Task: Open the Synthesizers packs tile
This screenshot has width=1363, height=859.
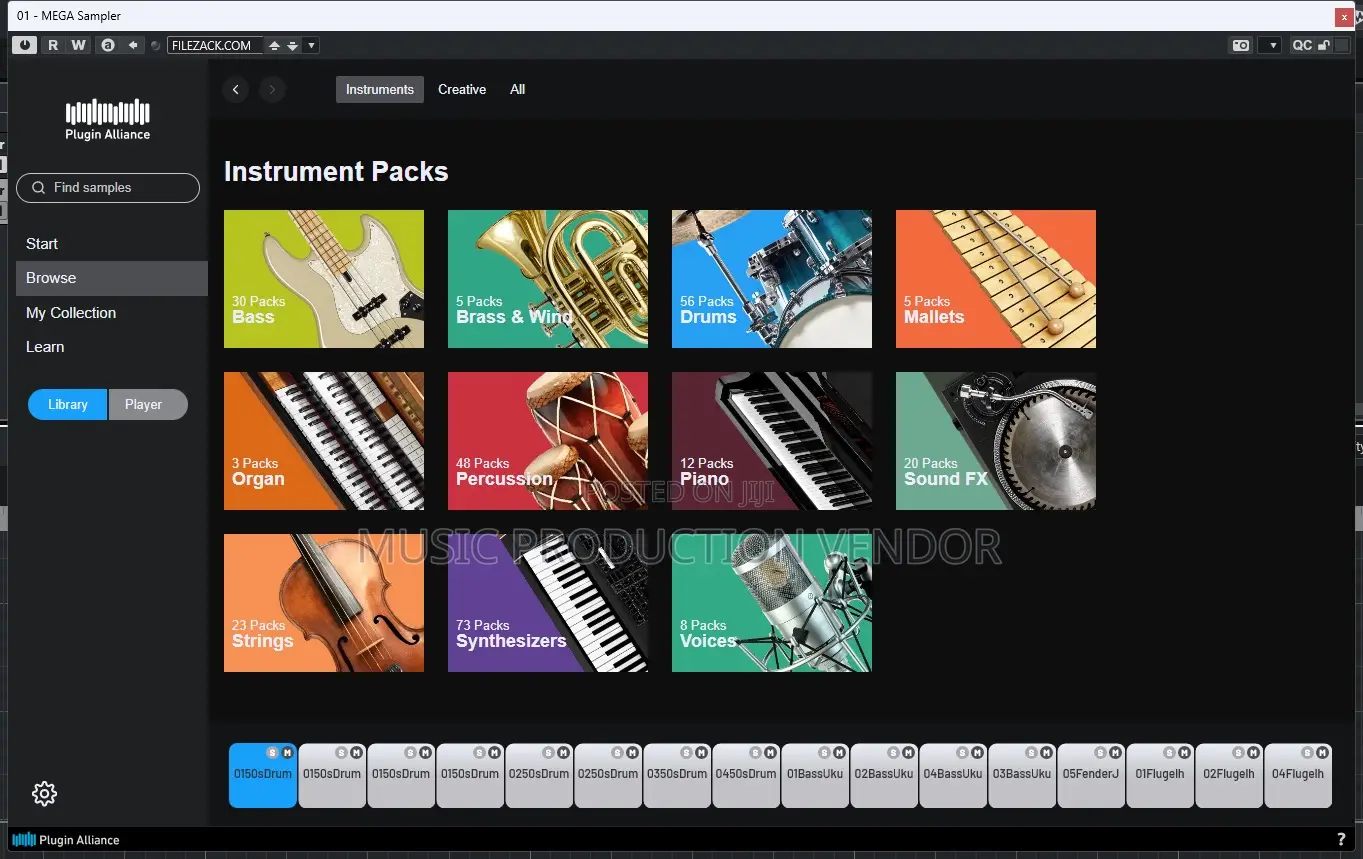Action: coord(548,603)
